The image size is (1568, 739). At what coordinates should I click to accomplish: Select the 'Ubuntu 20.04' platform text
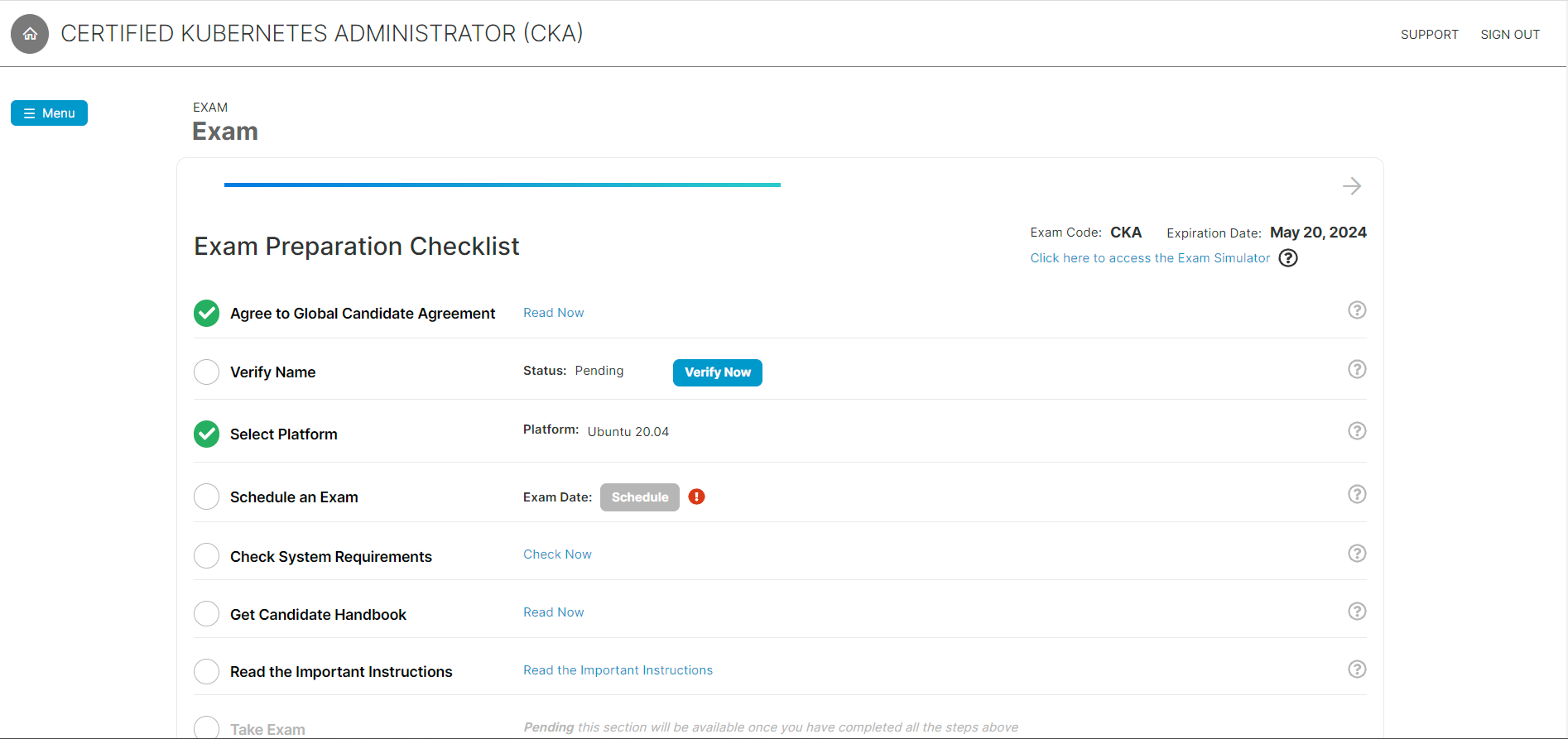point(628,432)
